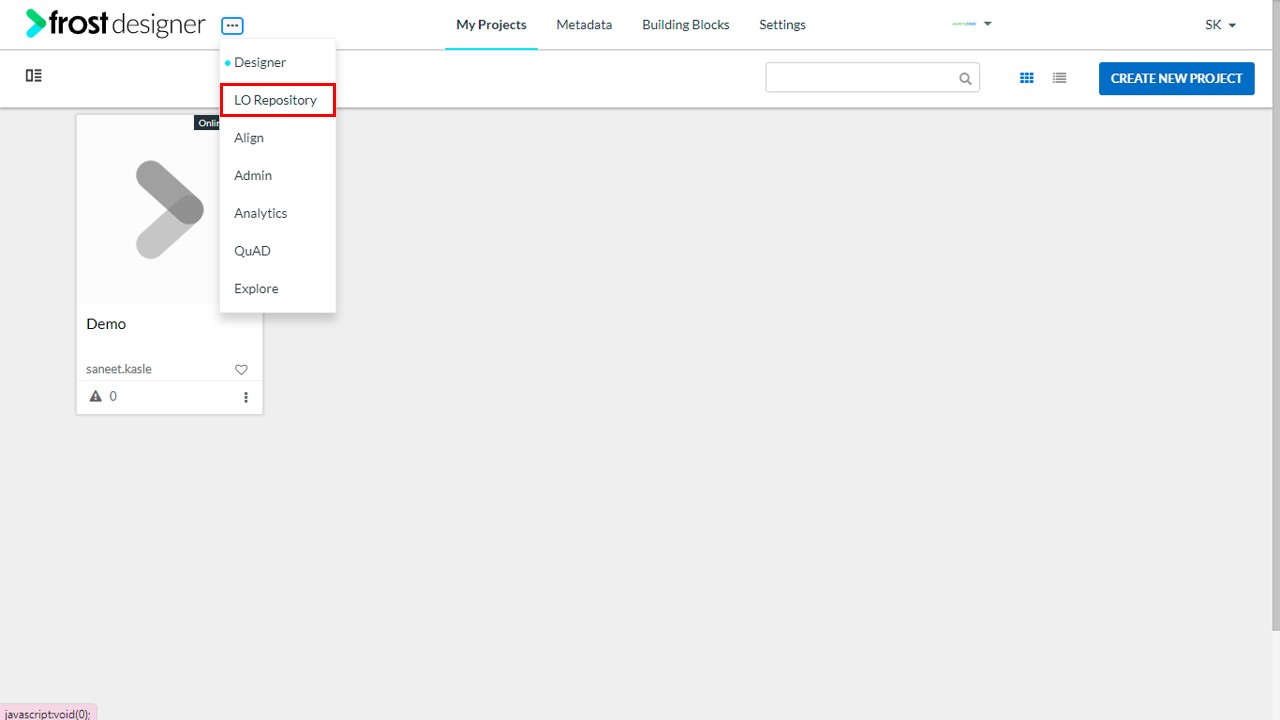
Task: Click the search magnifier icon
Action: coord(965,79)
